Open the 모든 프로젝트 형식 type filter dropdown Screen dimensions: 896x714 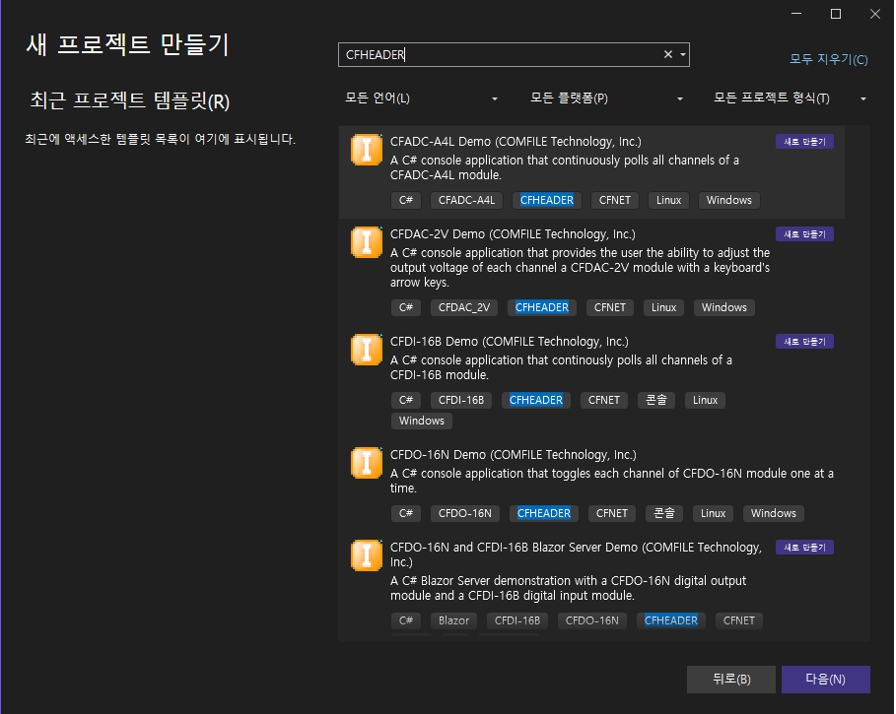[x=790, y=98]
